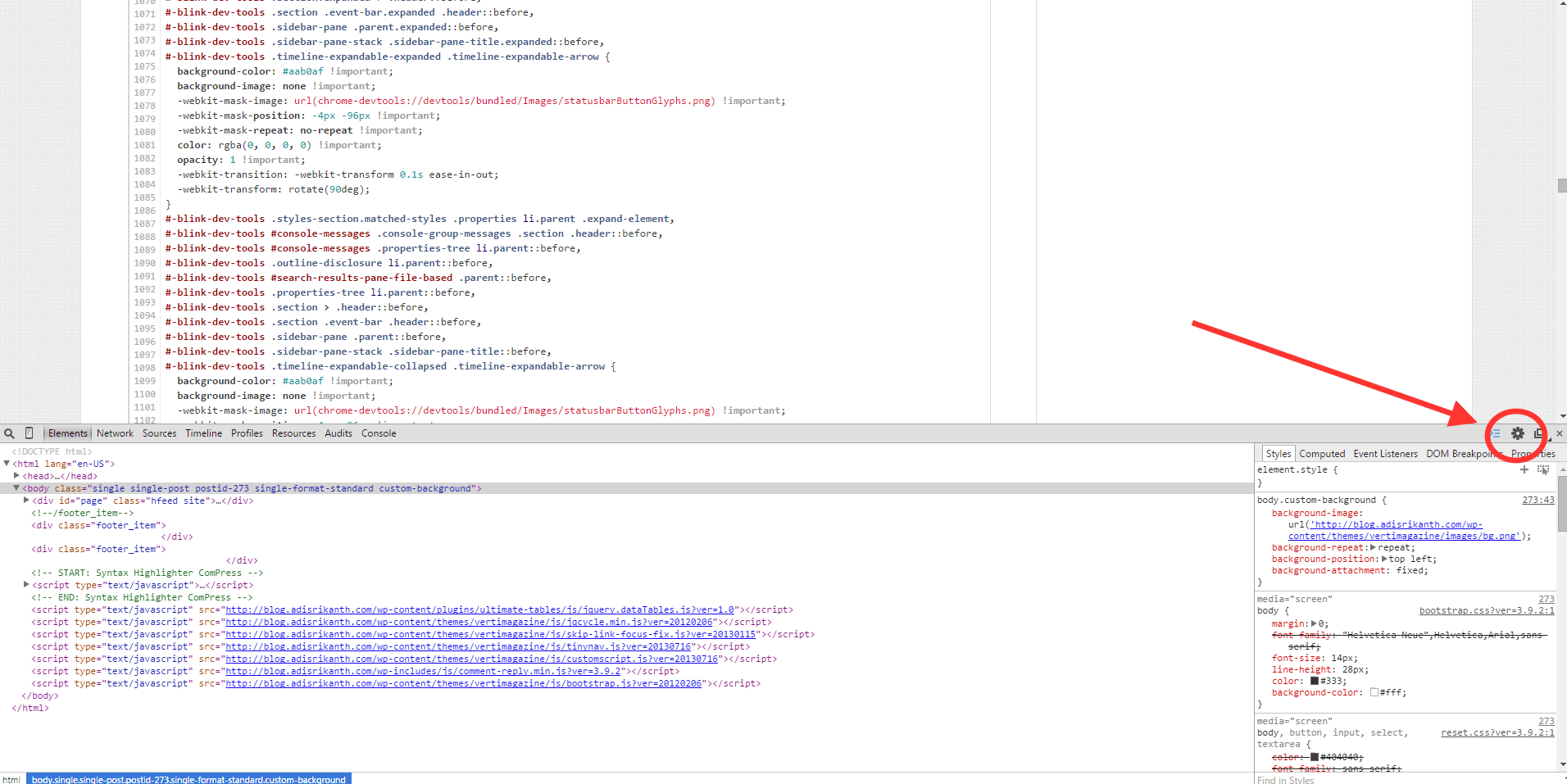Select the closing body tag
The width and height of the screenshot is (1567, 784).
(x=40, y=696)
